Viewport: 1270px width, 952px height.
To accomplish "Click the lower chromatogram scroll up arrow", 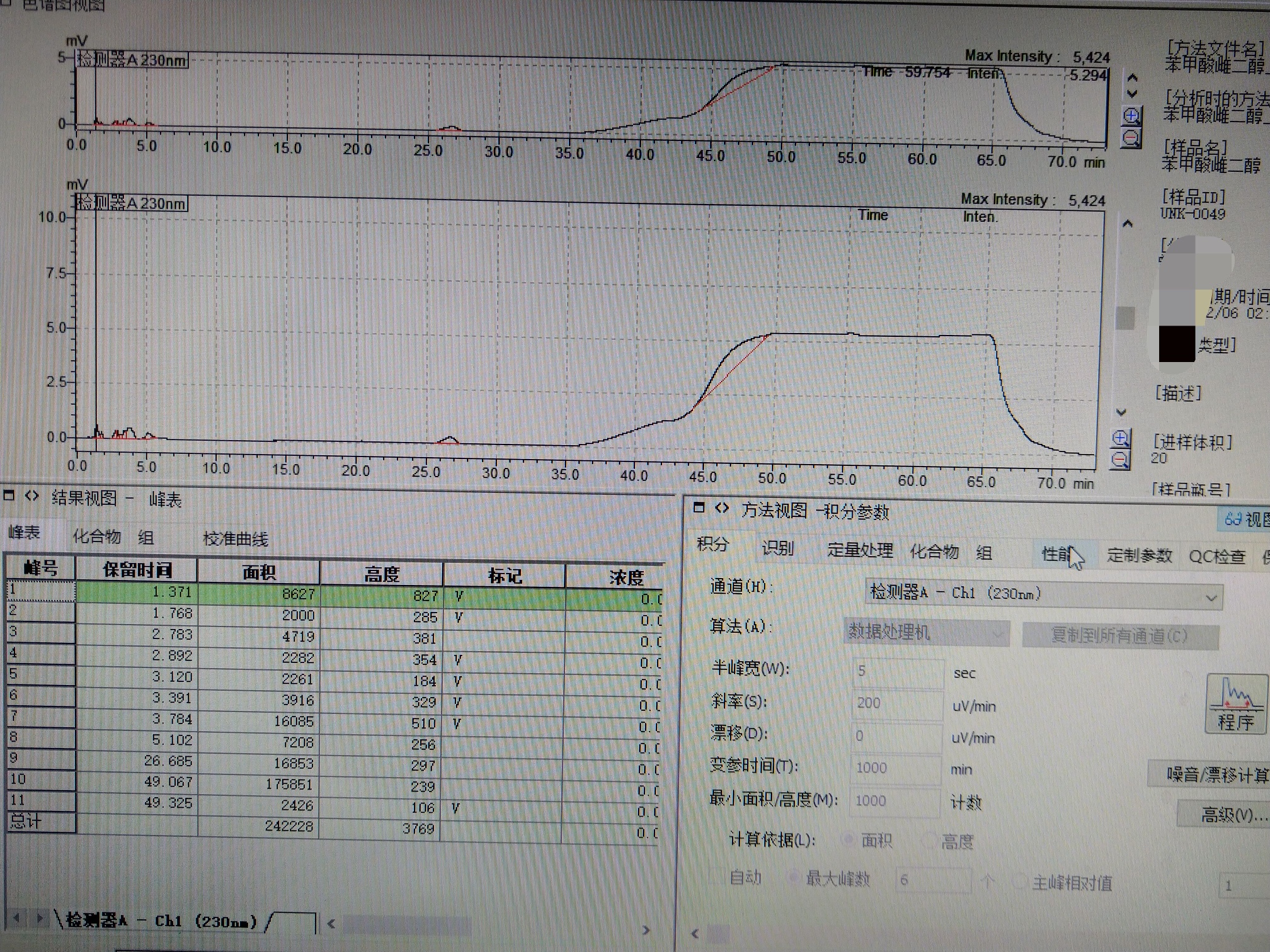I will (1128, 224).
